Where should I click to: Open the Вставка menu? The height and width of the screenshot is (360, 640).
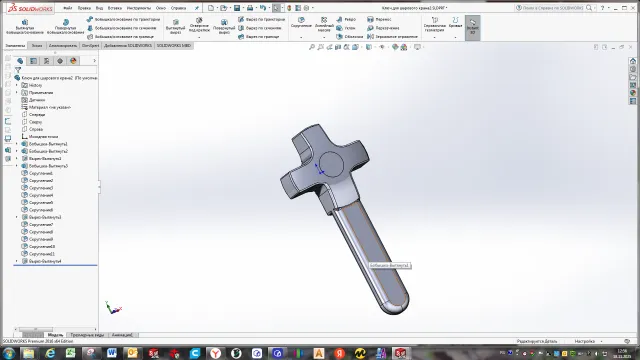[x=115, y=8]
